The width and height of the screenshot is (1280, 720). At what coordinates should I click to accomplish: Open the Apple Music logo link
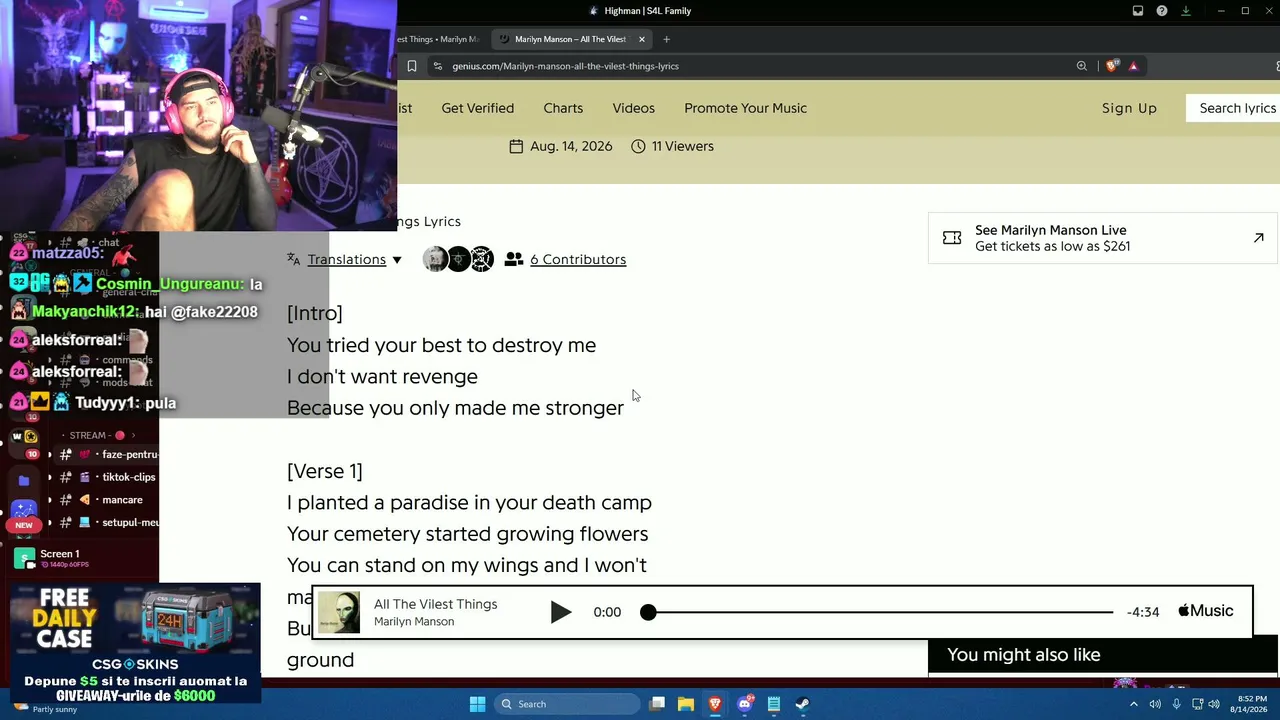click(x=1205, y=611)
